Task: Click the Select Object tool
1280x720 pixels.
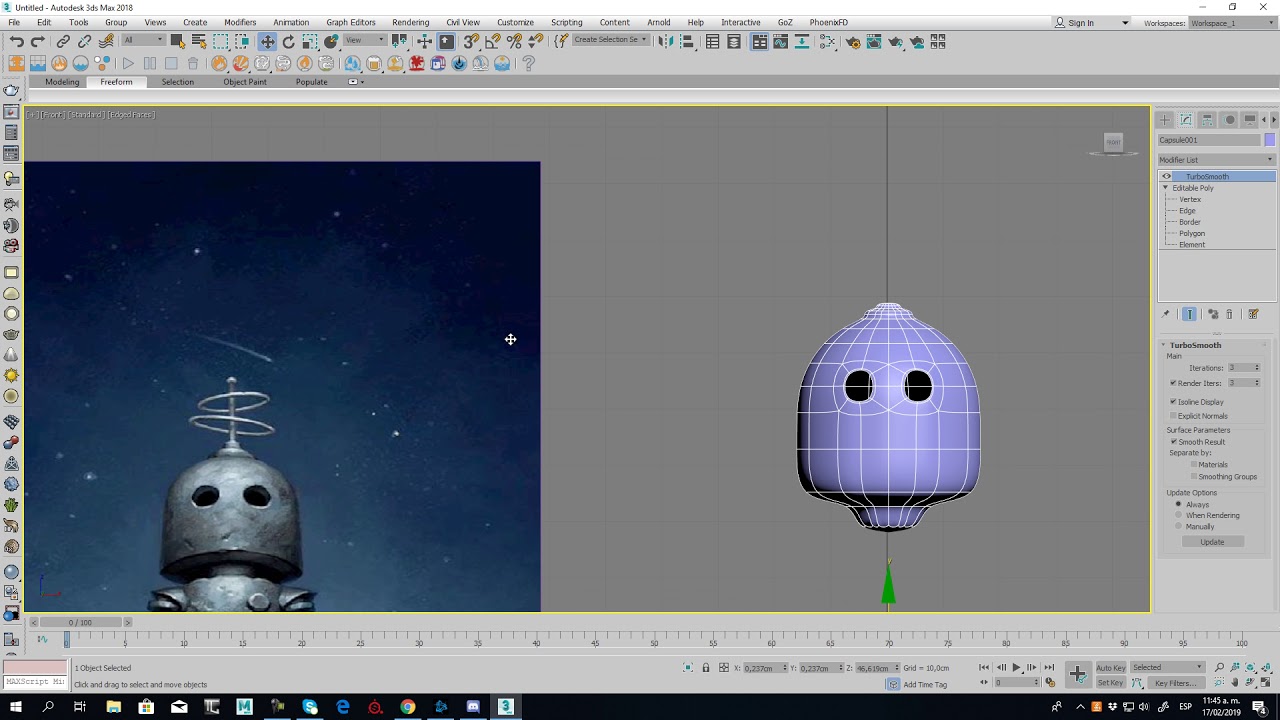Action: (x=178, y=41)
